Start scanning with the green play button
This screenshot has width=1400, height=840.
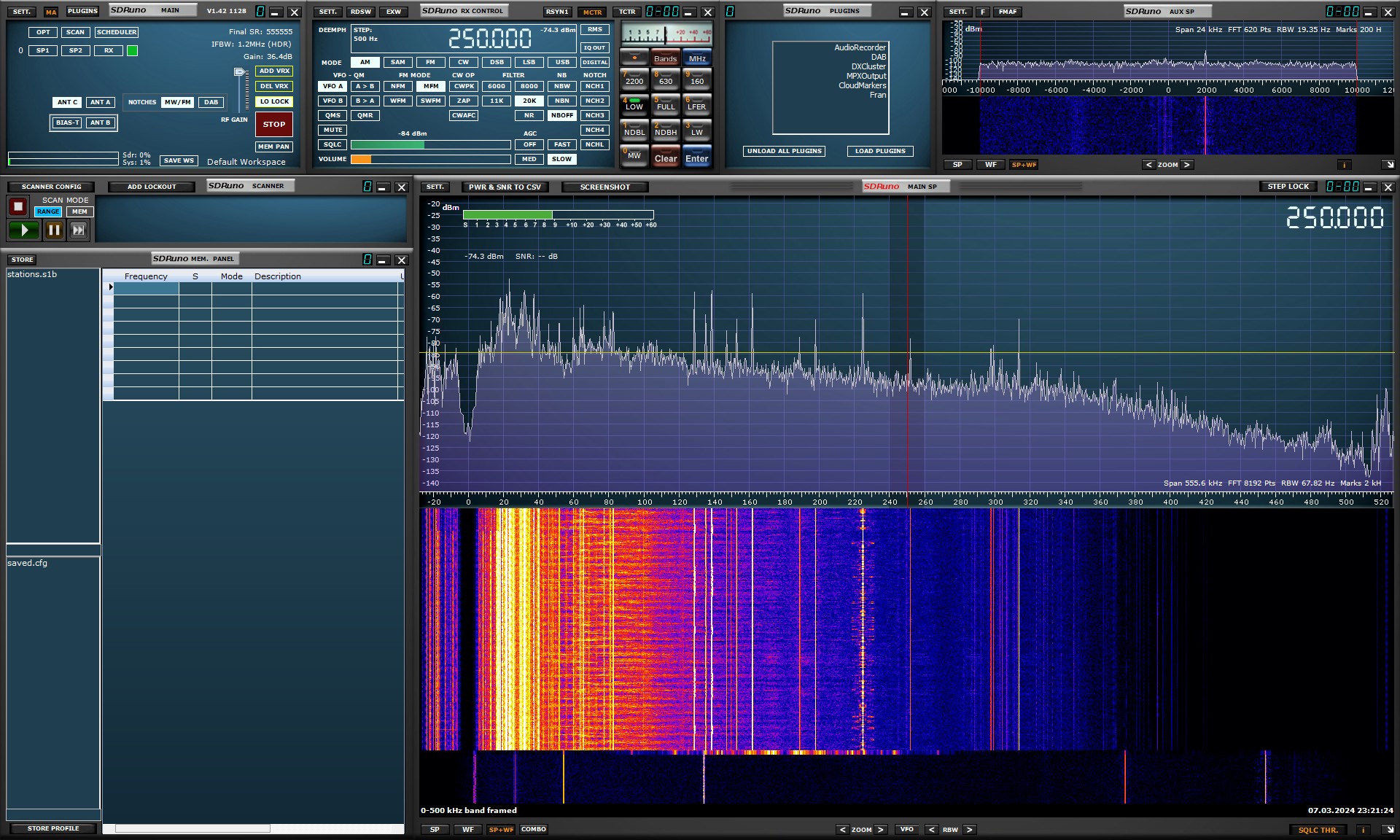(24, 230)
